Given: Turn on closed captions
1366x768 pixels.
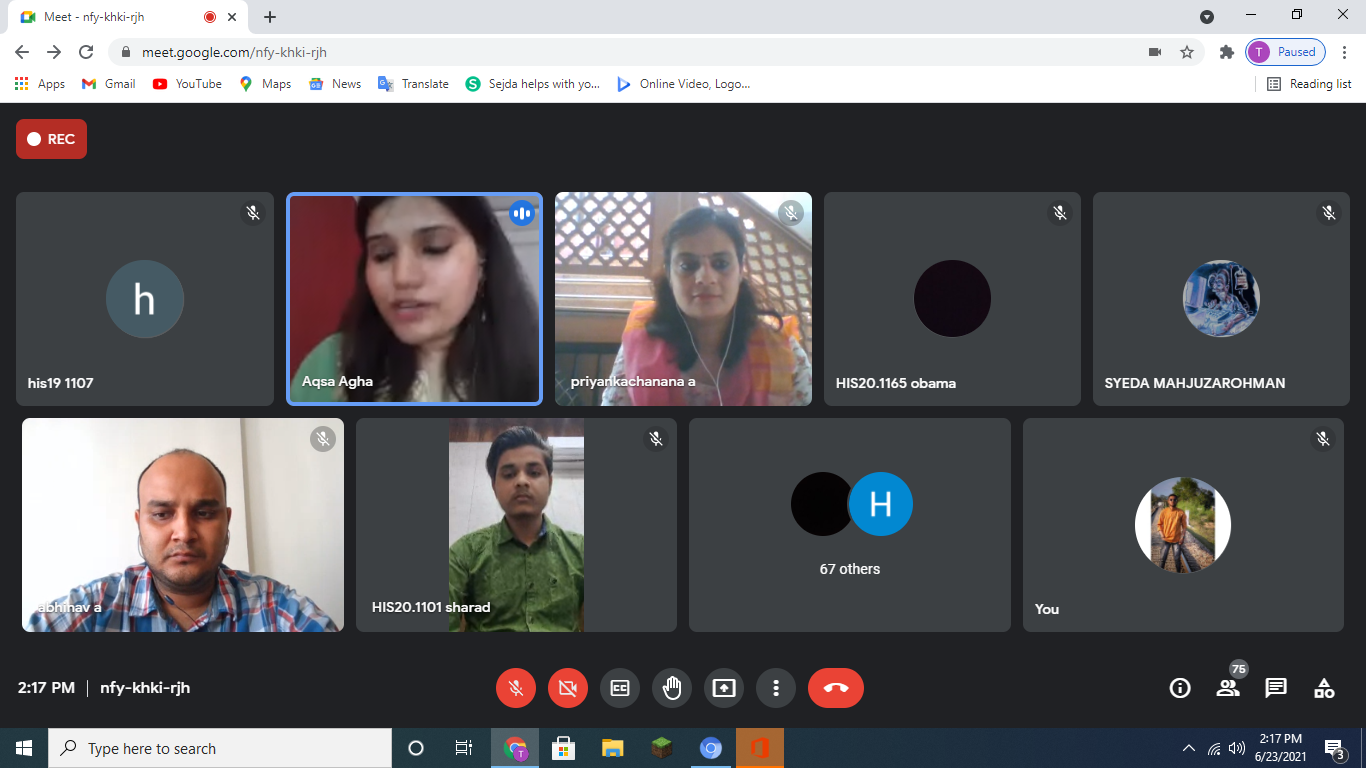Looking at the screenshot, I should point(620,688).
